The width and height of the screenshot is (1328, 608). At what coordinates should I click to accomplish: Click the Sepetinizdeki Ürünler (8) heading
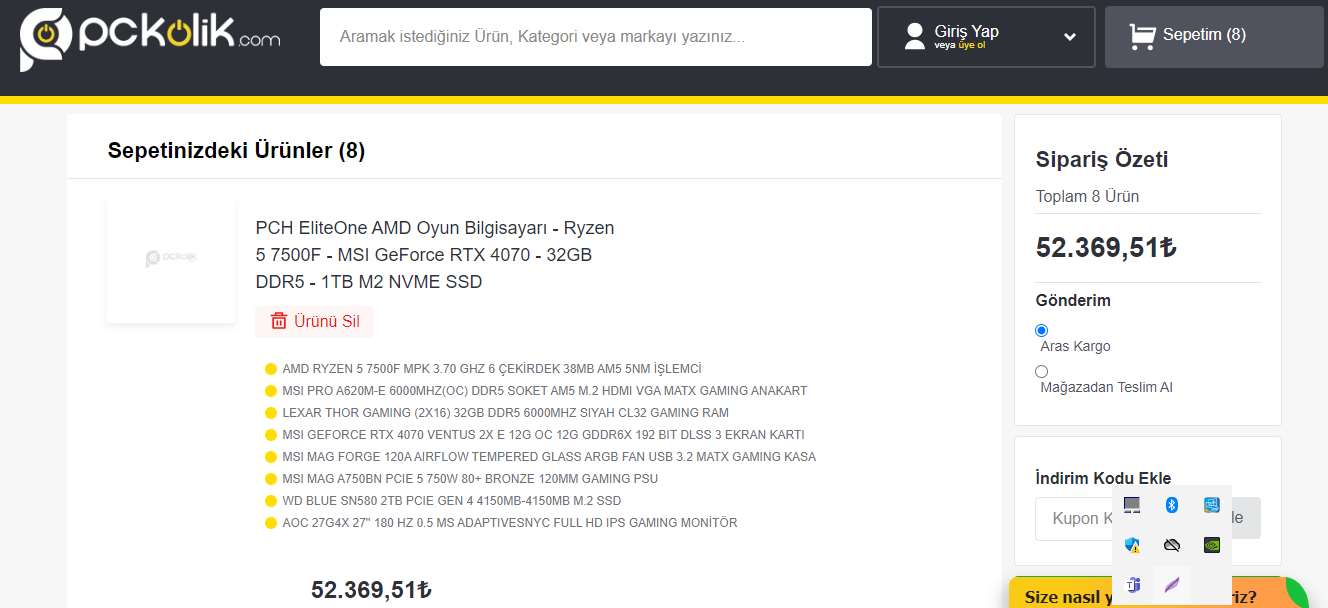(x=236, y=151)
